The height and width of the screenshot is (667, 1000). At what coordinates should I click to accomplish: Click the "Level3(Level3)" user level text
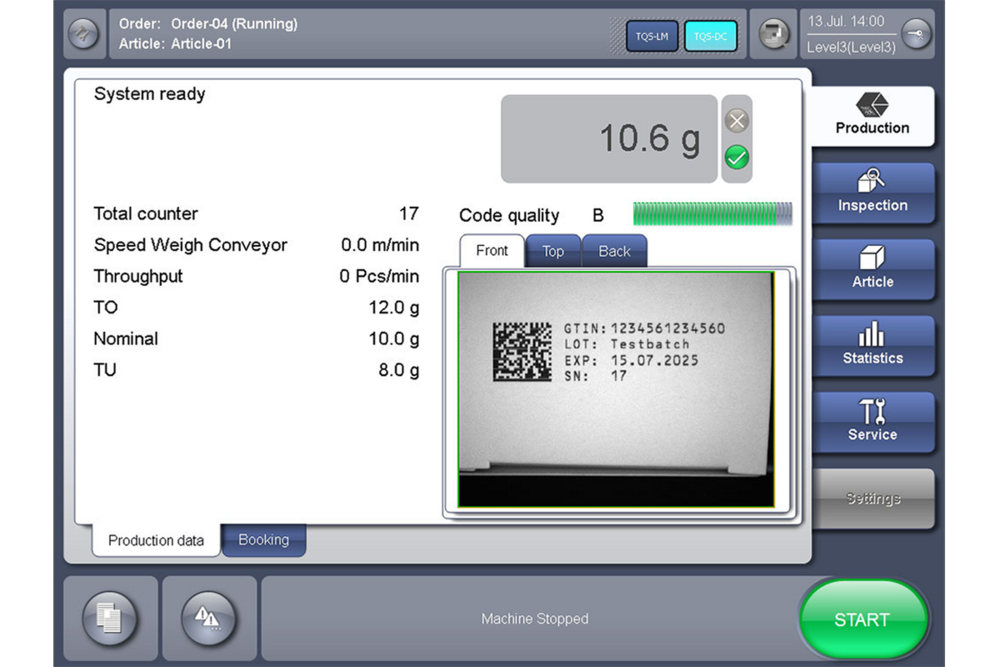pyautogui.click(x=851, y=47)
